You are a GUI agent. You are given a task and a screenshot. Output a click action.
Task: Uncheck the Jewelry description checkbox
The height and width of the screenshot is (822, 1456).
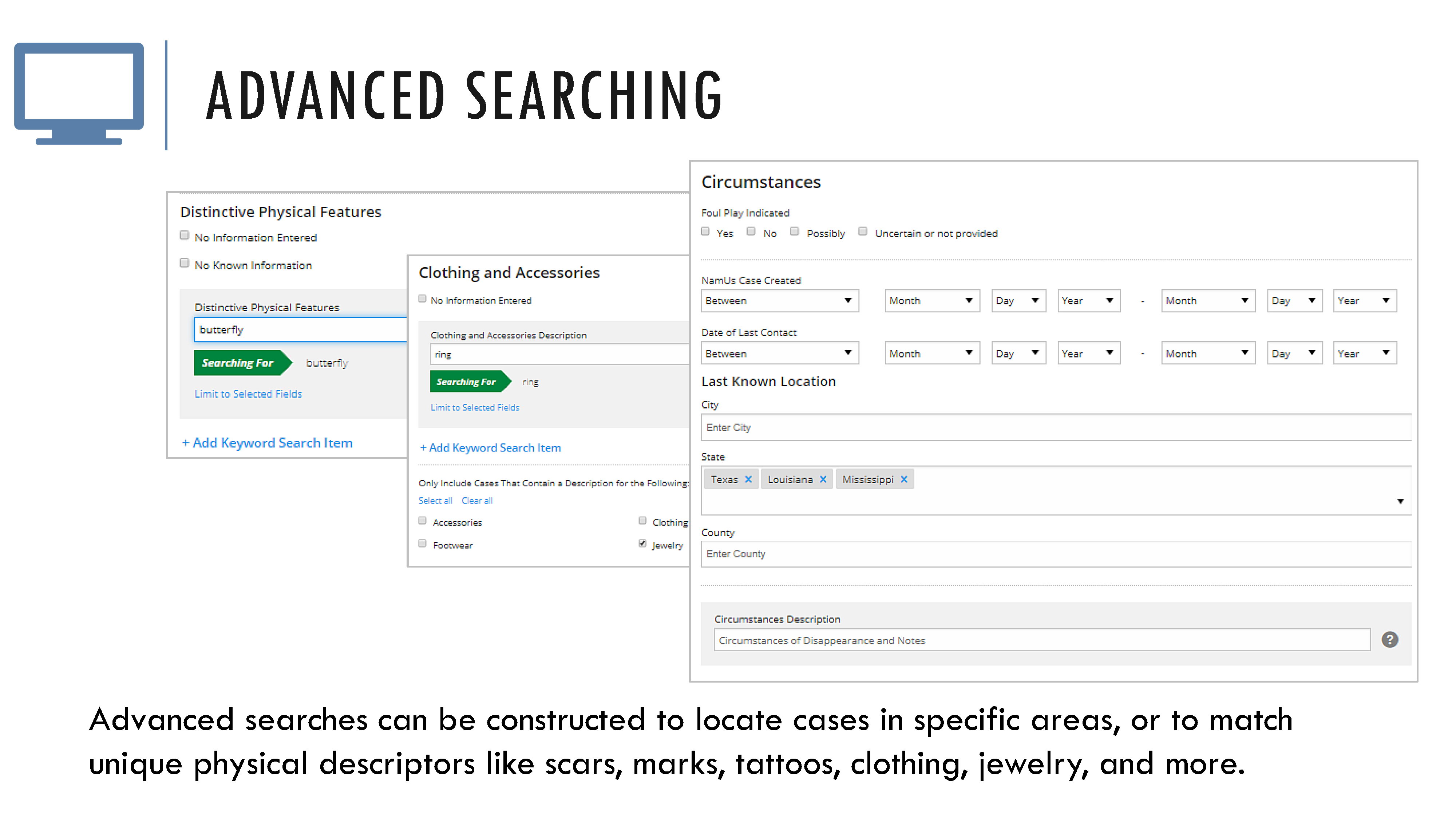[x=642, y=543]
